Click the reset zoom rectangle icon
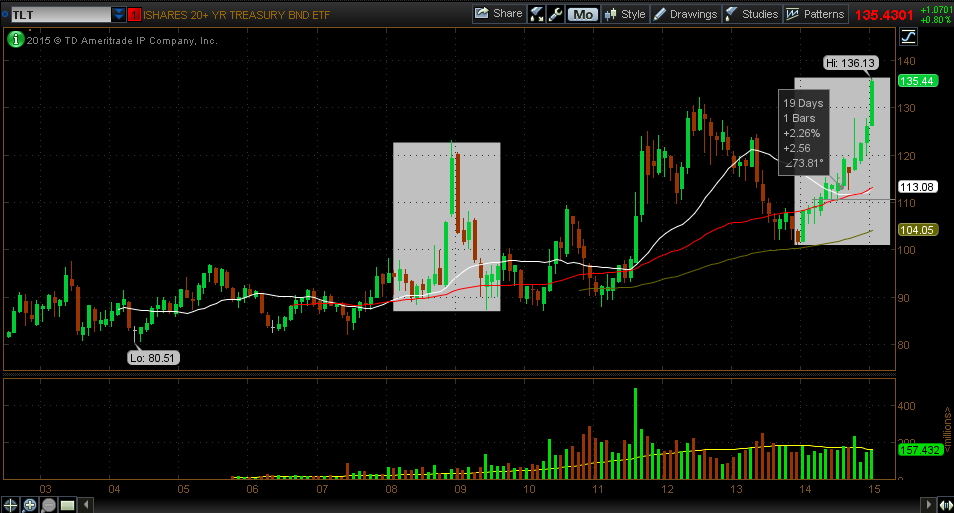 click(67, 504)
